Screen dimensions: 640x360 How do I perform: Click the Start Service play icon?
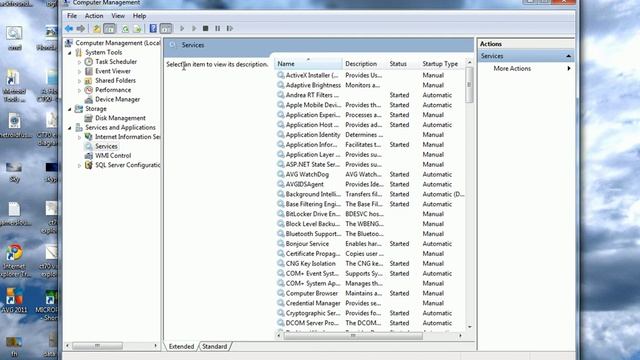182,29
